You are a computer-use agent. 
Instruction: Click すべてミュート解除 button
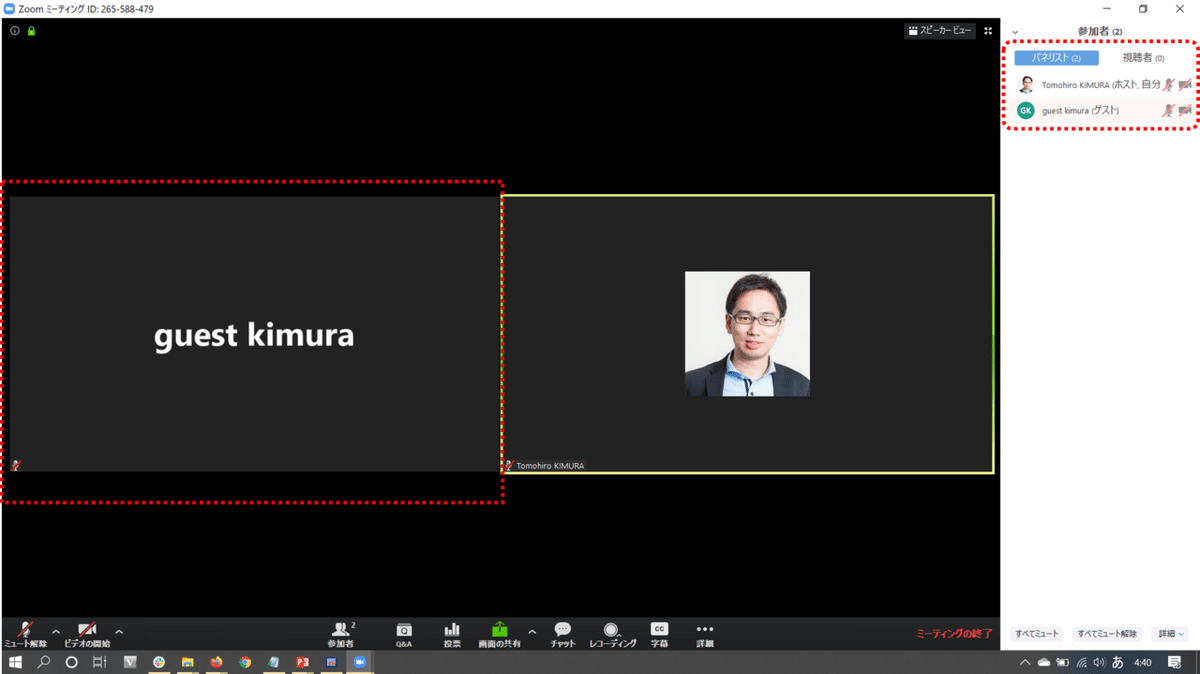point(1107,634)
